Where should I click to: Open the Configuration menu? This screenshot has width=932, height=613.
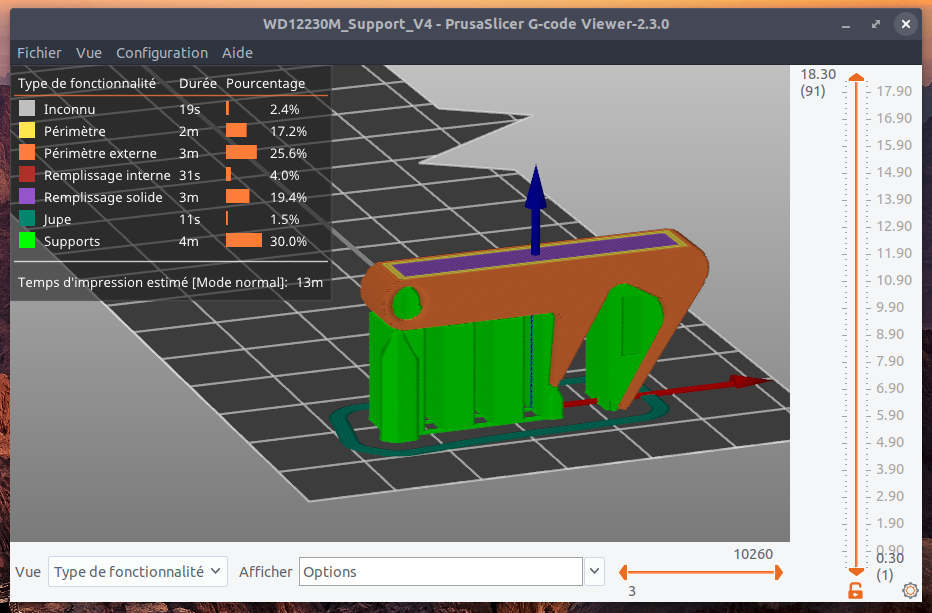pyautogui.click(x=162, y=53)
